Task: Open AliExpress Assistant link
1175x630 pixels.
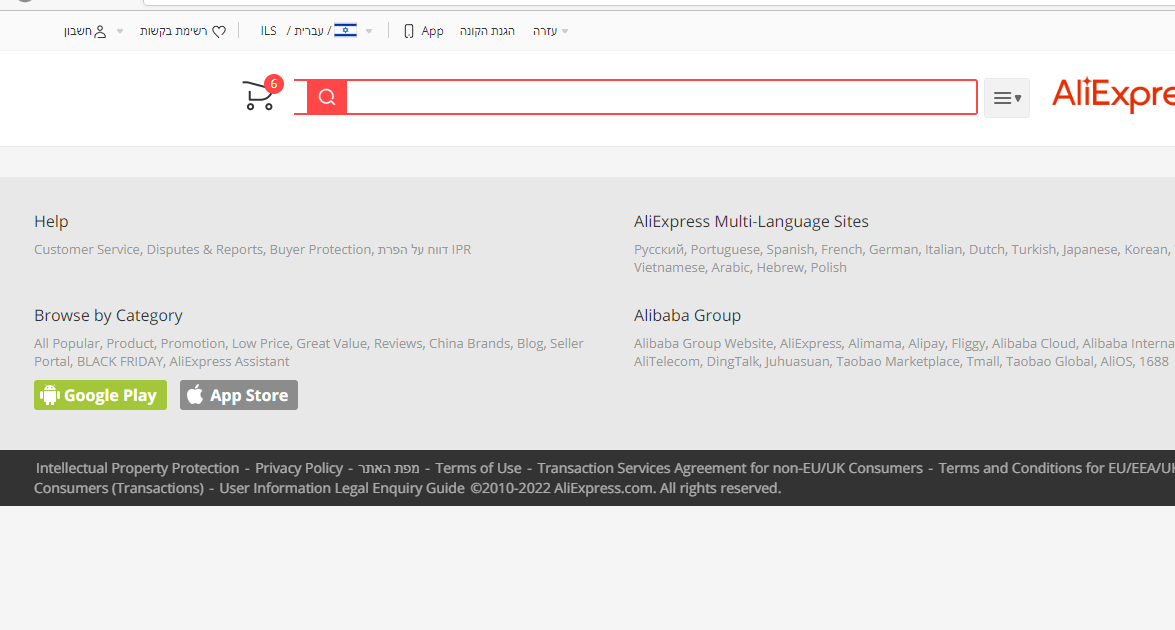Action: (x=229, y=361)
